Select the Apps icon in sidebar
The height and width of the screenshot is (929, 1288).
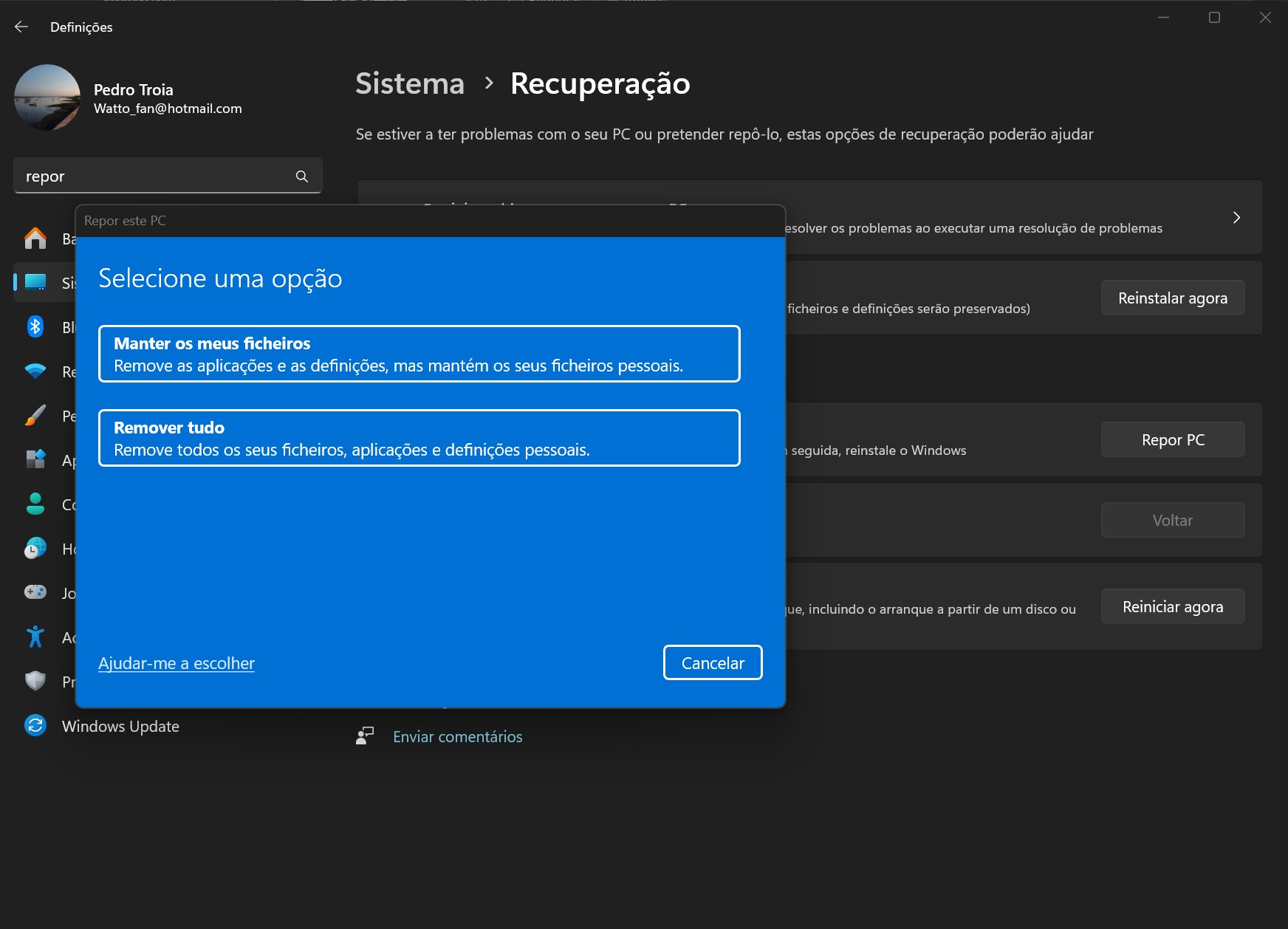[x=35, y=459]
